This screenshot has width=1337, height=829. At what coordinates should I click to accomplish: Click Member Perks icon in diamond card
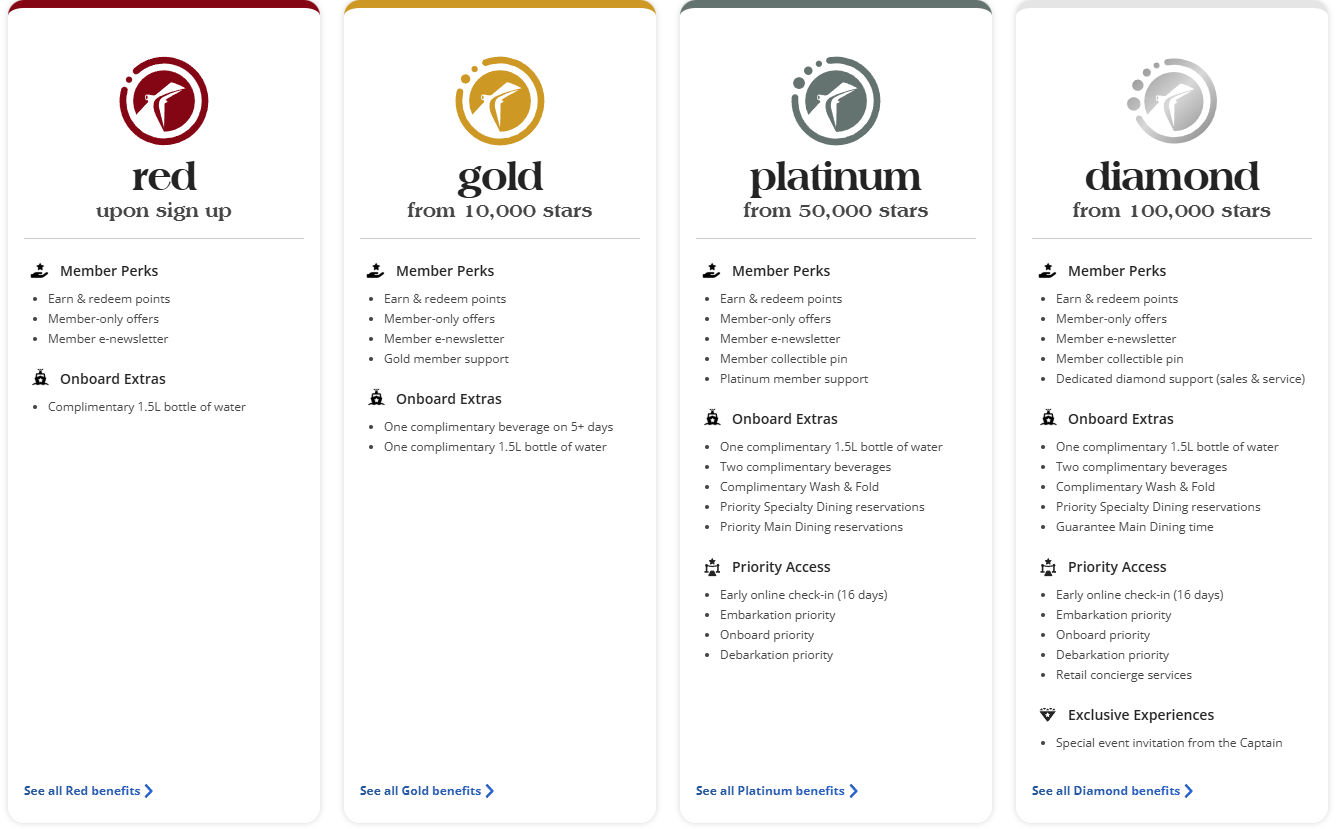[x=1048, y=270]
